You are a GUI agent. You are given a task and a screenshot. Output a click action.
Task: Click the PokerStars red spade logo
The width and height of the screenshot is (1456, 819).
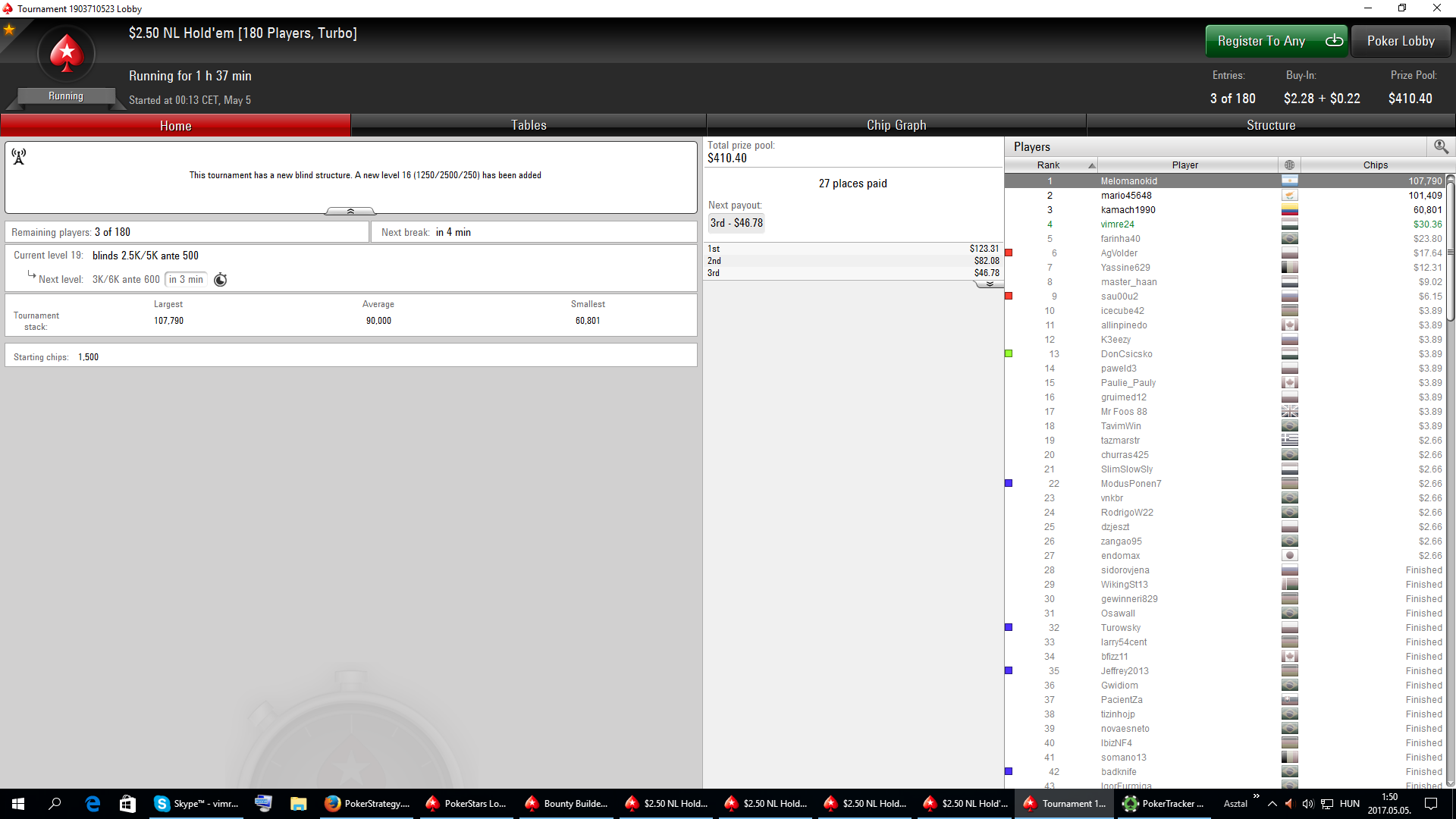pyautogui.click(x=67, y=54)
